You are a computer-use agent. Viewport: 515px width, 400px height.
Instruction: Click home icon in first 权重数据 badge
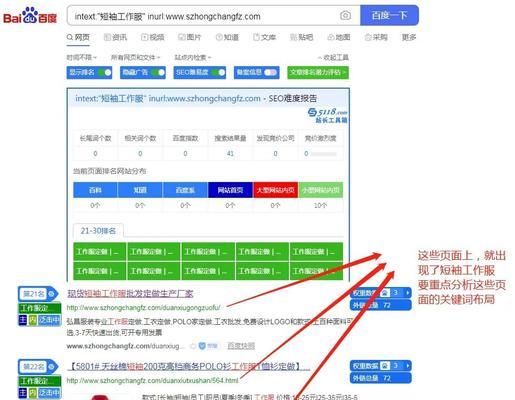[x=385, y=293]
